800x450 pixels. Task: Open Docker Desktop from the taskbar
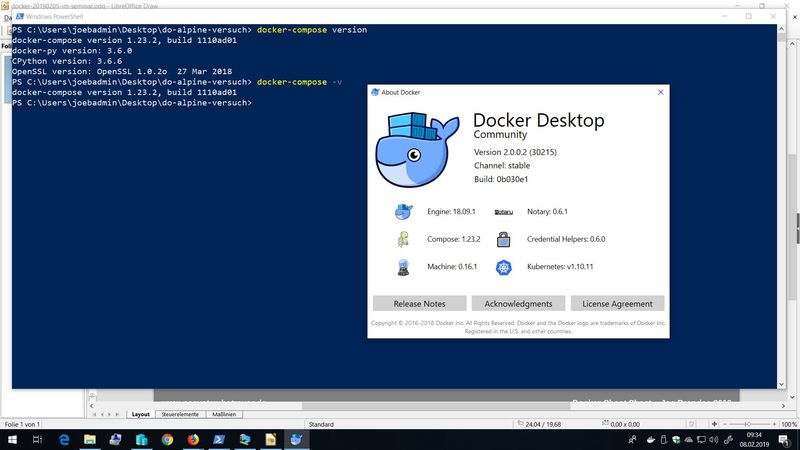click(x=297, y=439)
